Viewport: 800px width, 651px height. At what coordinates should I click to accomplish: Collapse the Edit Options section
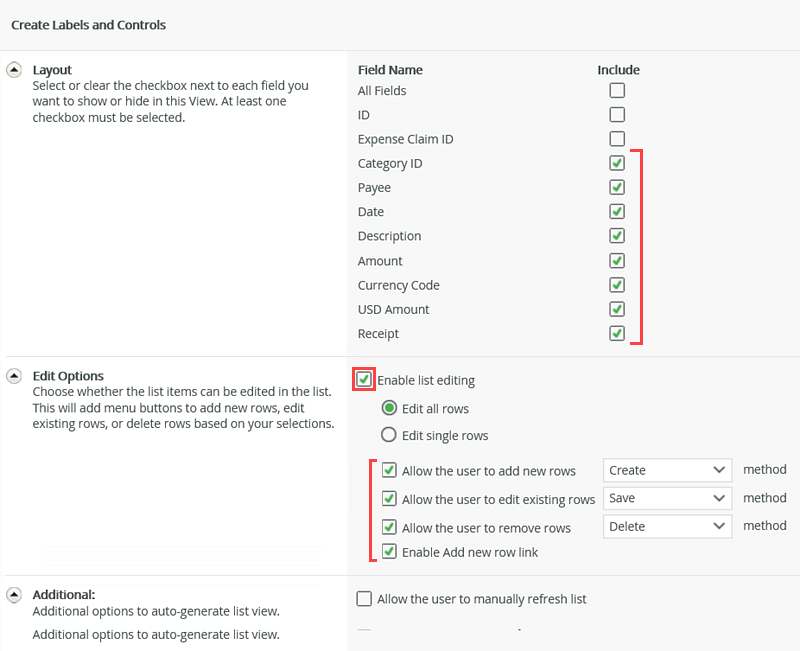click(x=13, y=375)
